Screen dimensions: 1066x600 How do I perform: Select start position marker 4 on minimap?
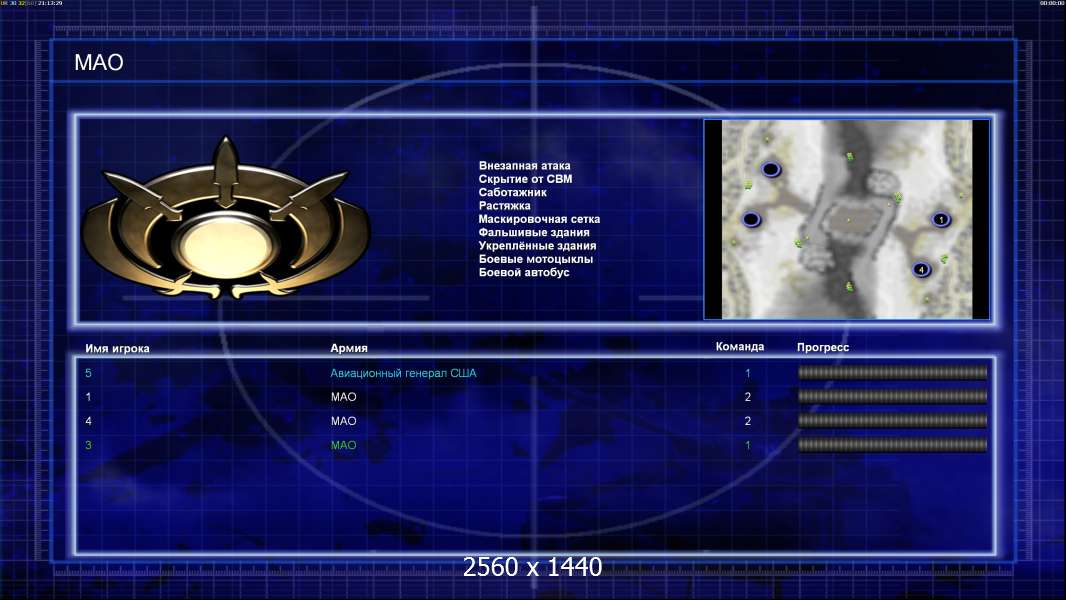pyautogui.click(x=921, y=270)
